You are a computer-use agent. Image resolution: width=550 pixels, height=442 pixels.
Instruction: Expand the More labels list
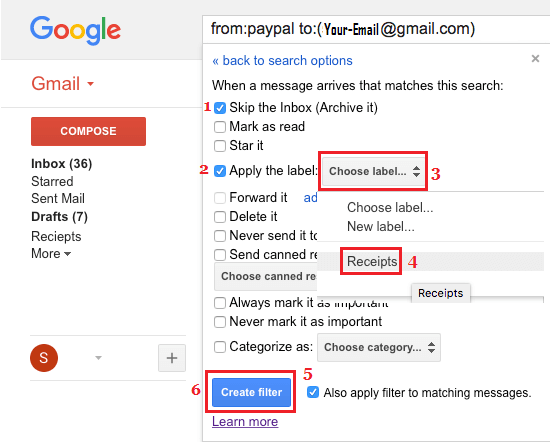pos(51,253)
